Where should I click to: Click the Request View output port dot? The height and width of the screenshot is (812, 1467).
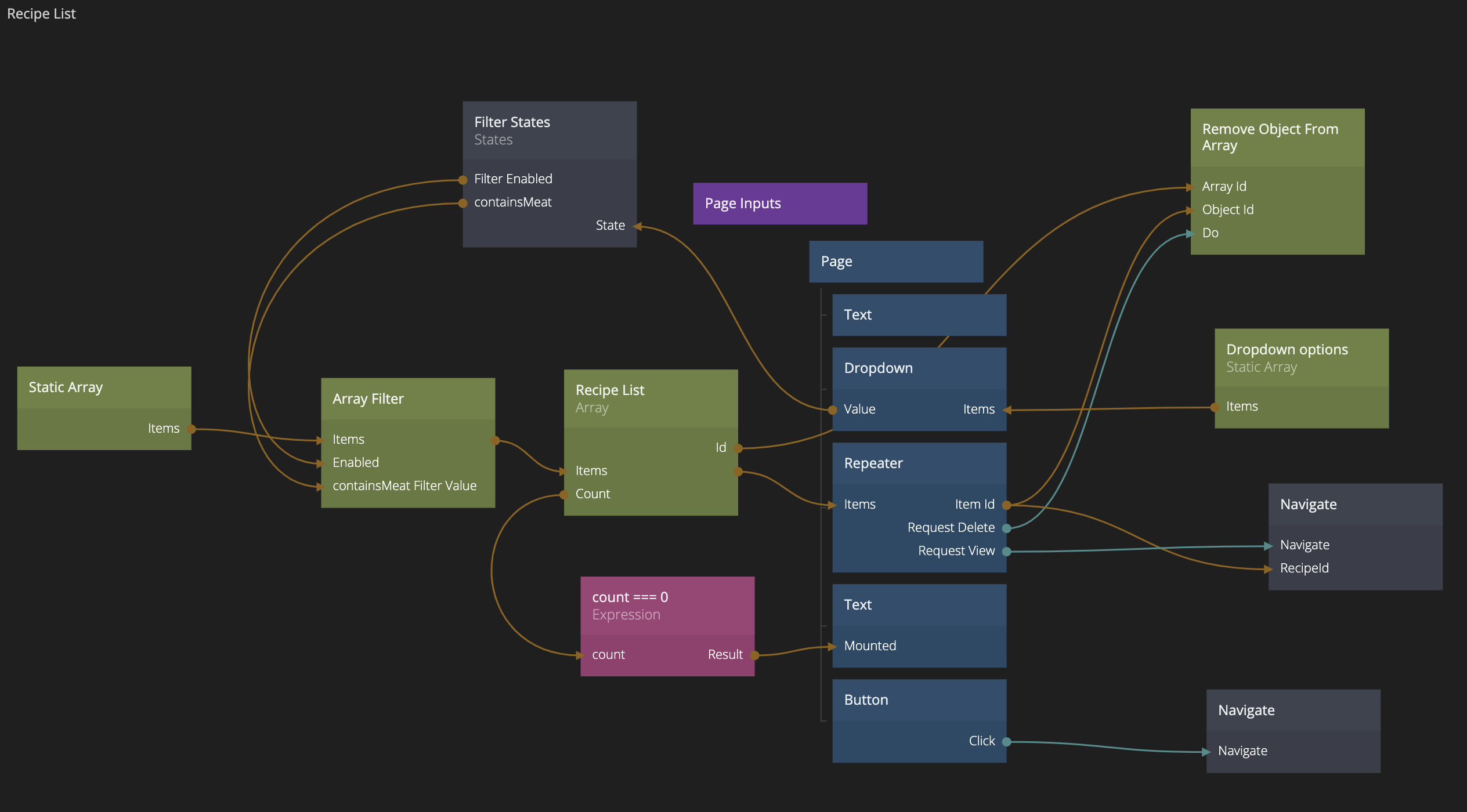pos(1007,552)
